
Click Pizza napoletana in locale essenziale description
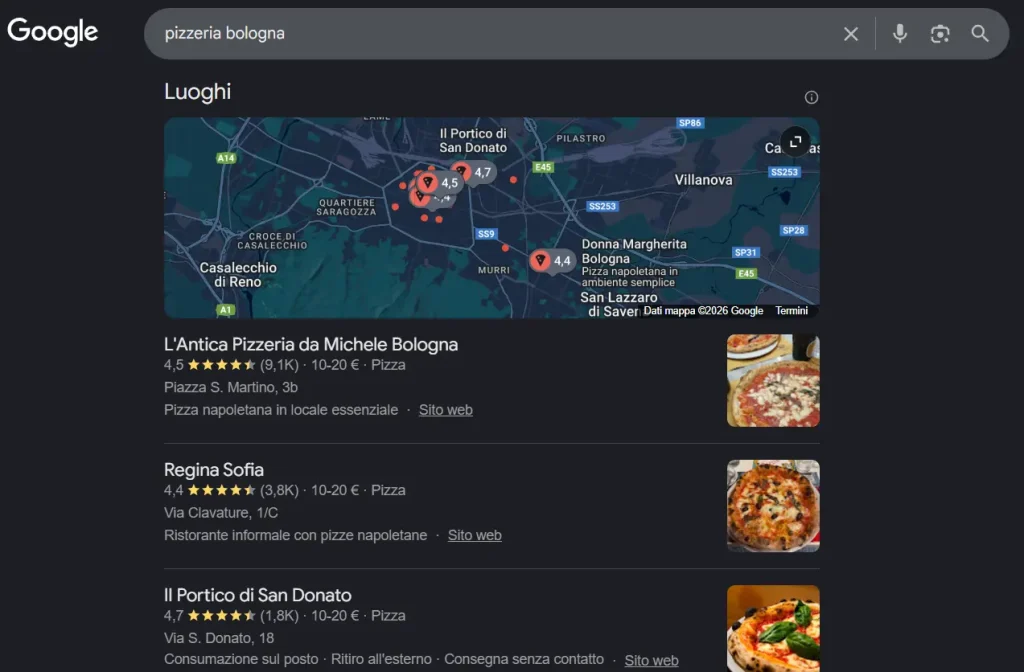[281, 410]
